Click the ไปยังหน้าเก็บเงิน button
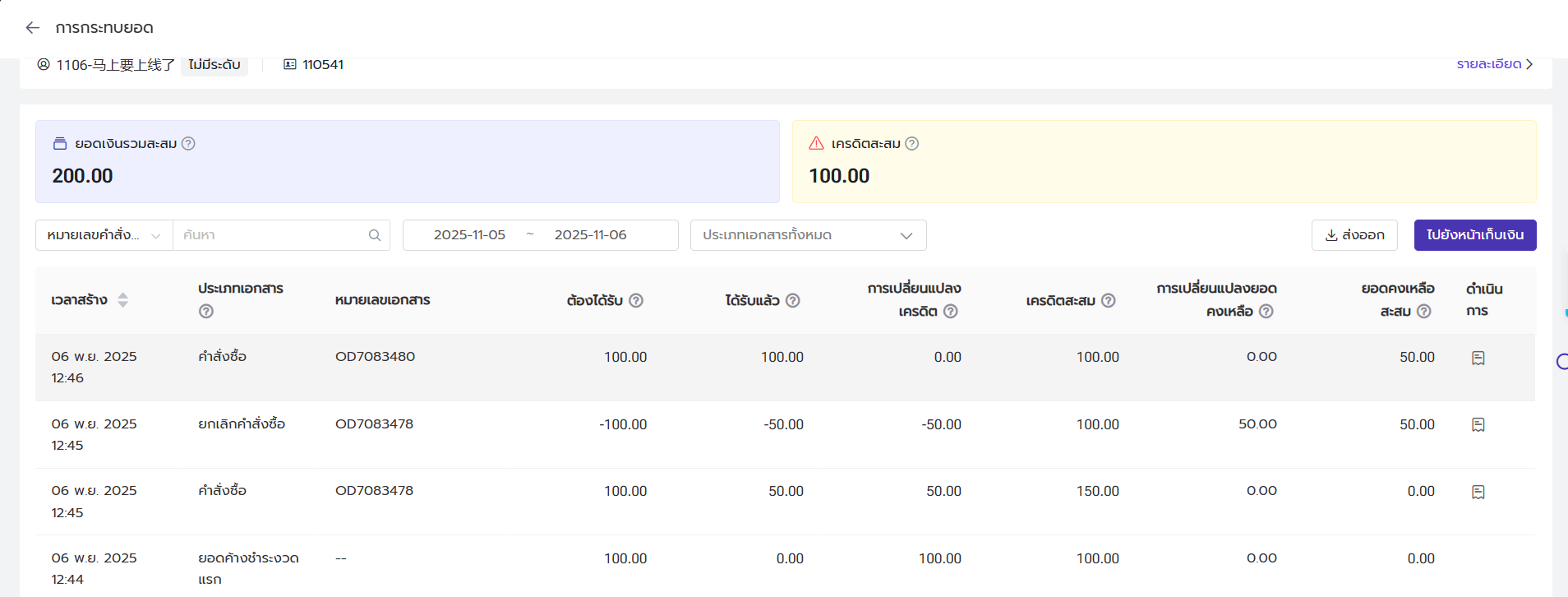Image resolution: width=1568 pixels, height=597 pixels. [1474, 235]
